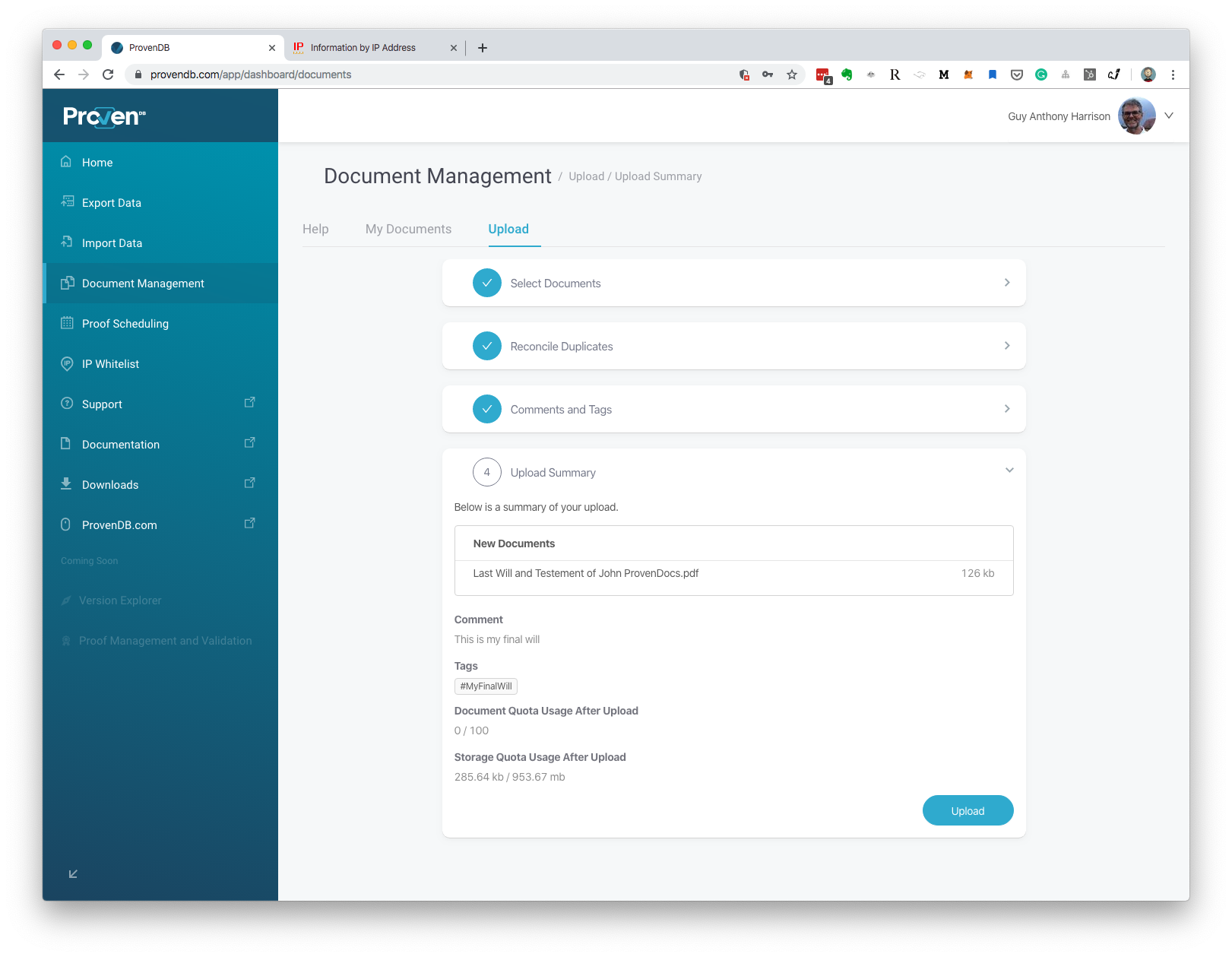Click the 285.64 kb / 953.67 mb value
The image size is (1232, 957).
[x=510, y=777]
